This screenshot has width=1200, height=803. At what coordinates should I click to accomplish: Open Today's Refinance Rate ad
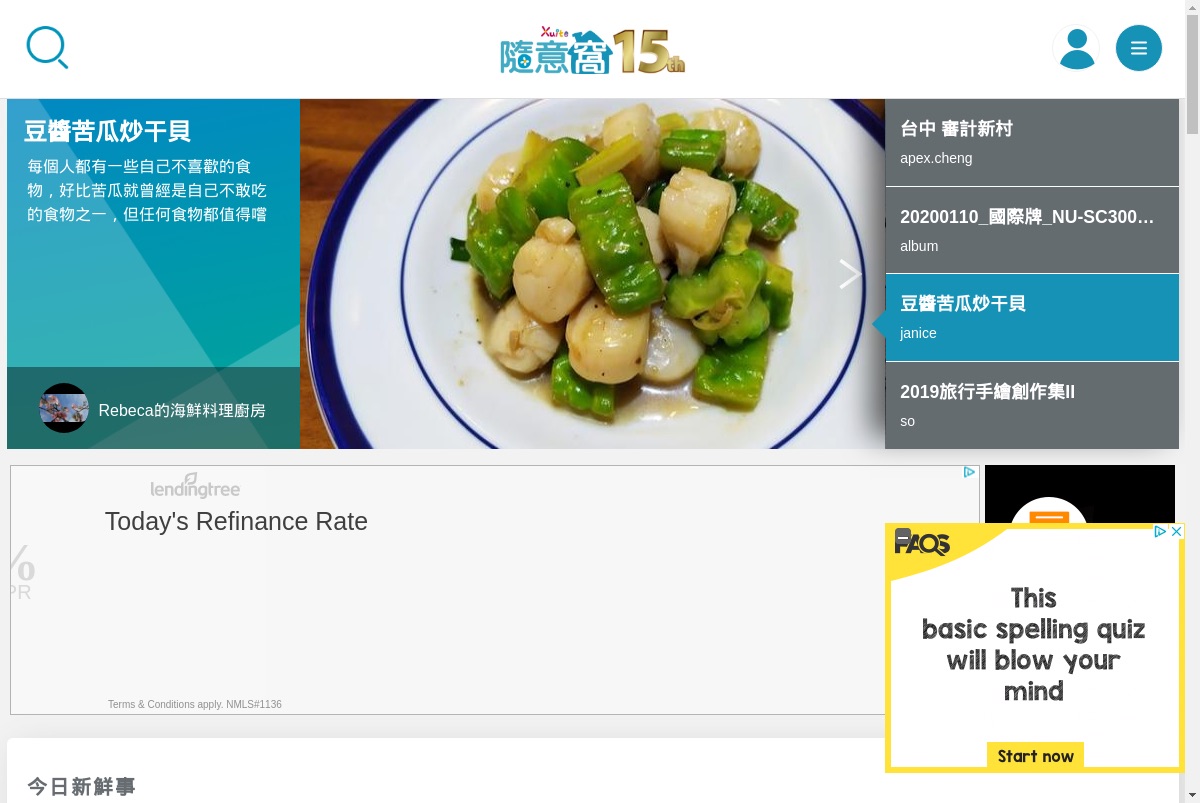point(236,521)
